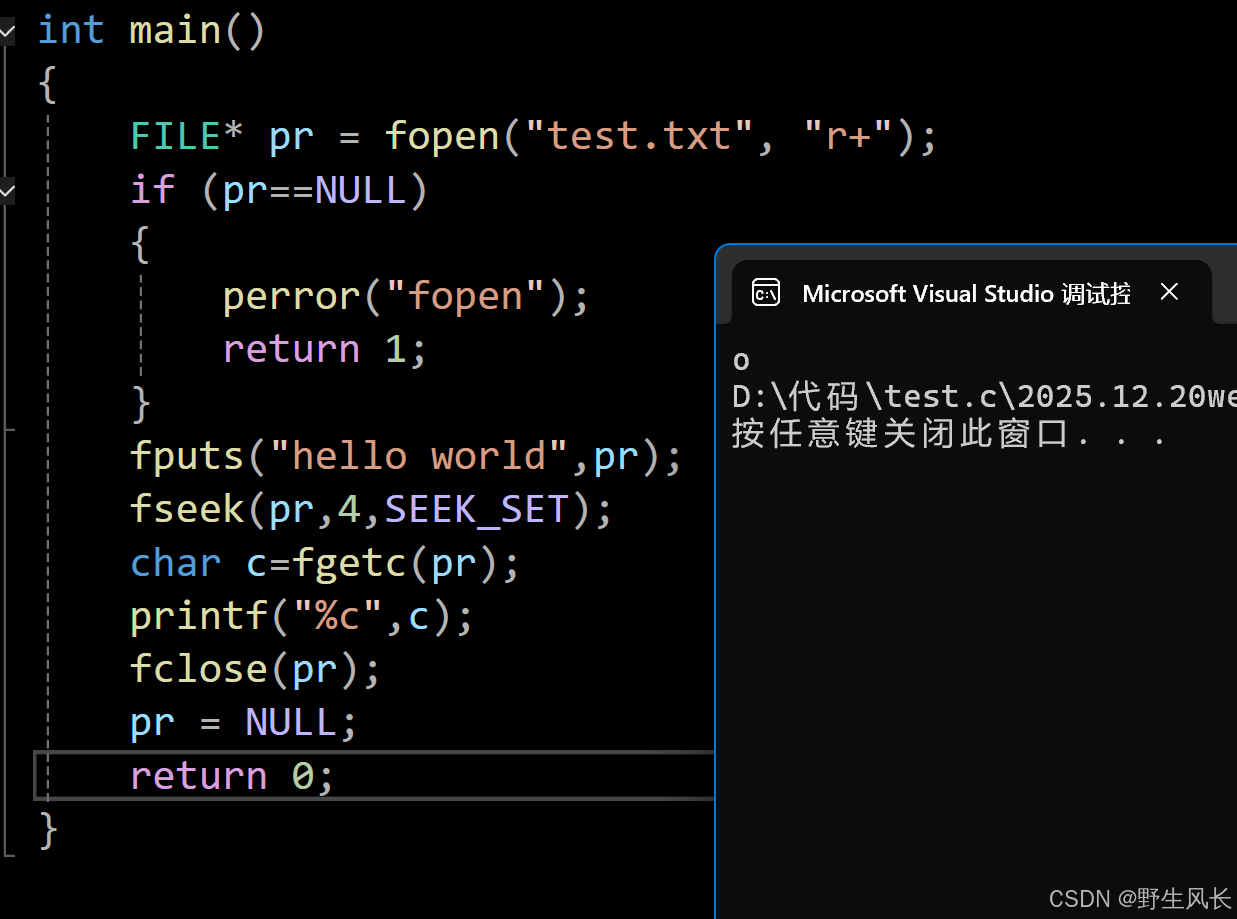Click the 'pr = NULL;' line
Image resolution: width=1237 pixels, height=919 pixels.
tap(244, 722)
